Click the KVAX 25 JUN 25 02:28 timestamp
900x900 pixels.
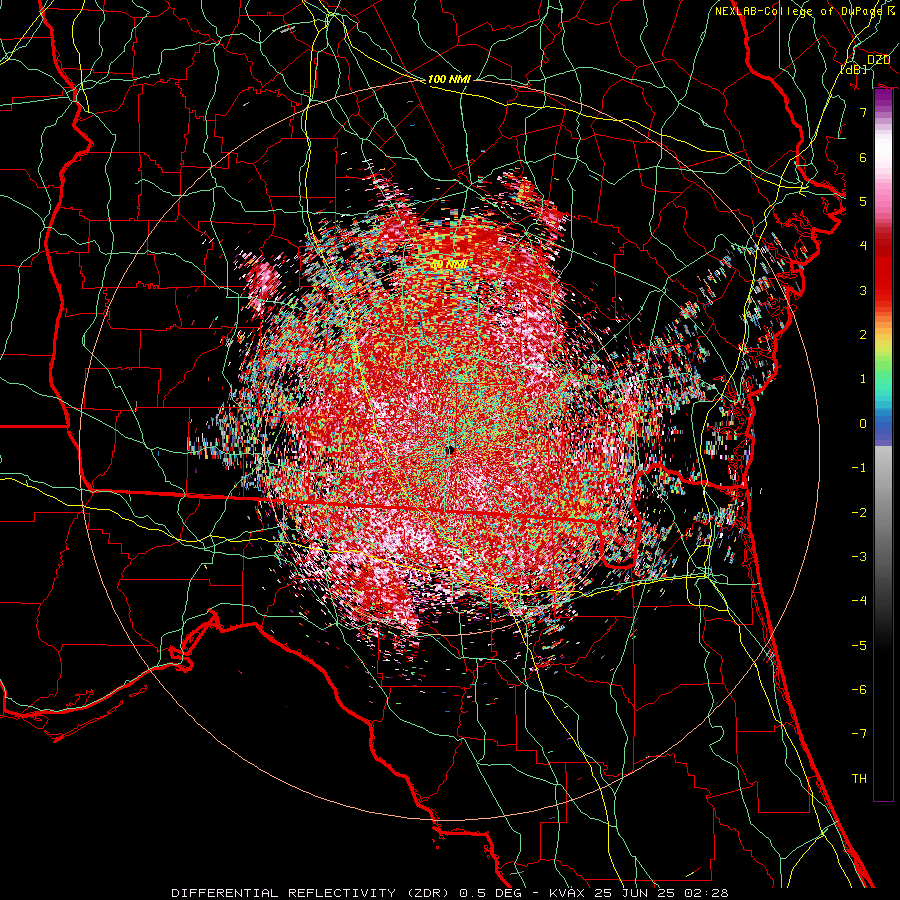(x=639, y=893)
